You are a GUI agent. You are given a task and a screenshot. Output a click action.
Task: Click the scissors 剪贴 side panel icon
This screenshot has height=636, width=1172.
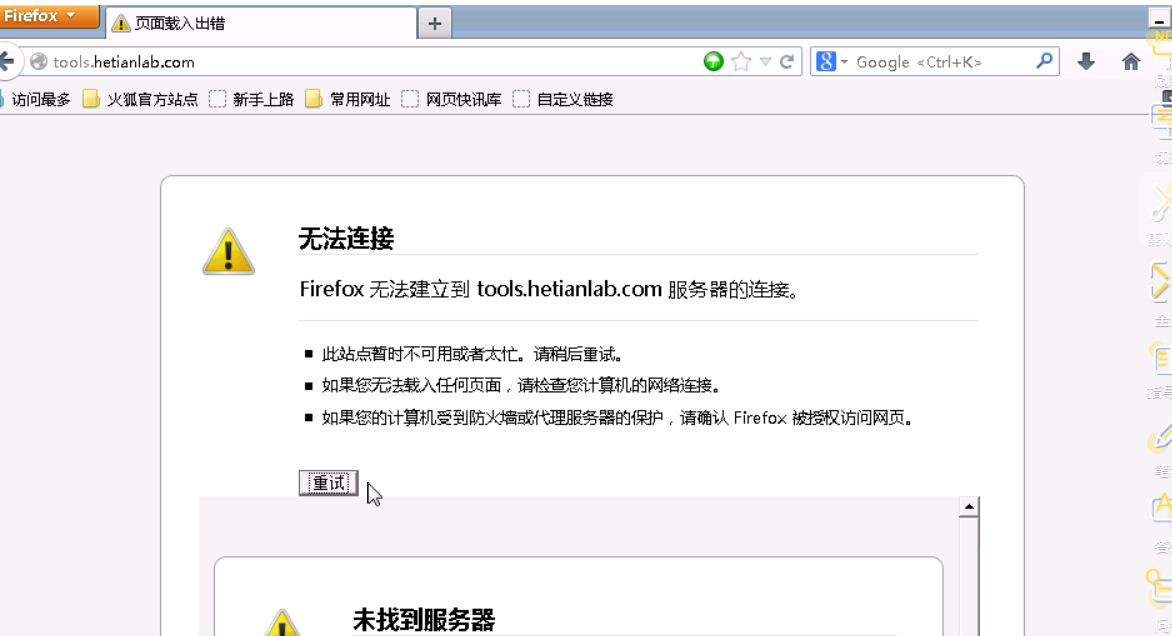[1161, 203]
